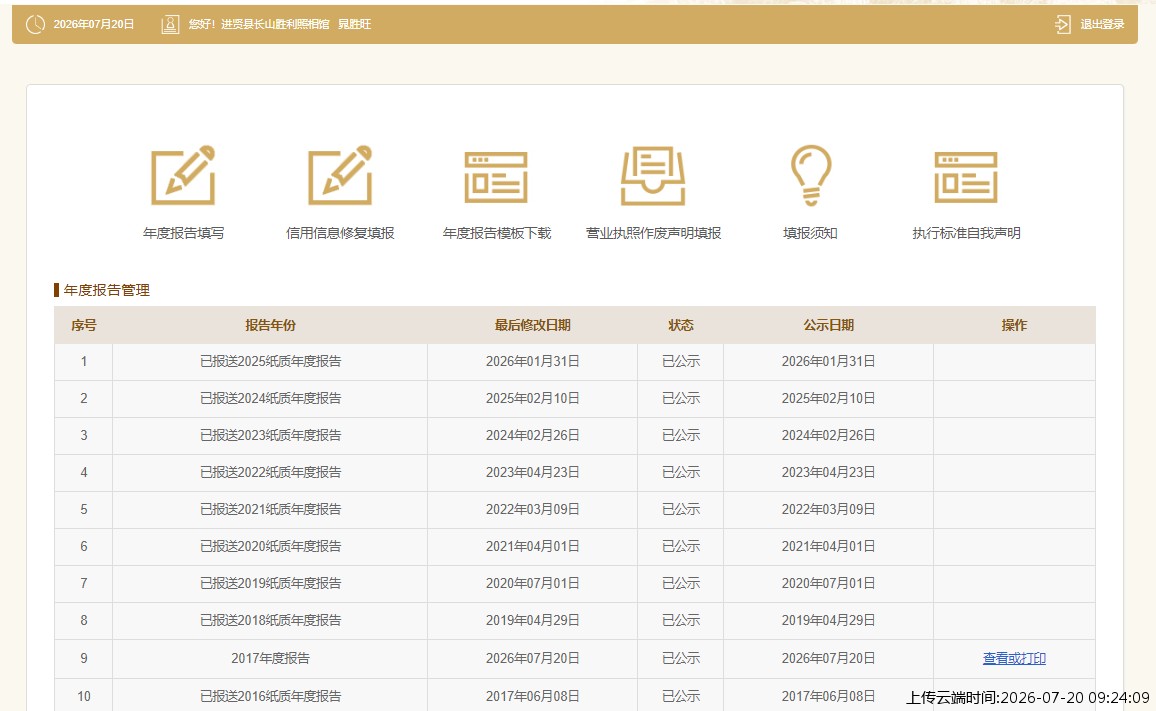
Task: Click the clock icon beside the date
Action: 35,24
